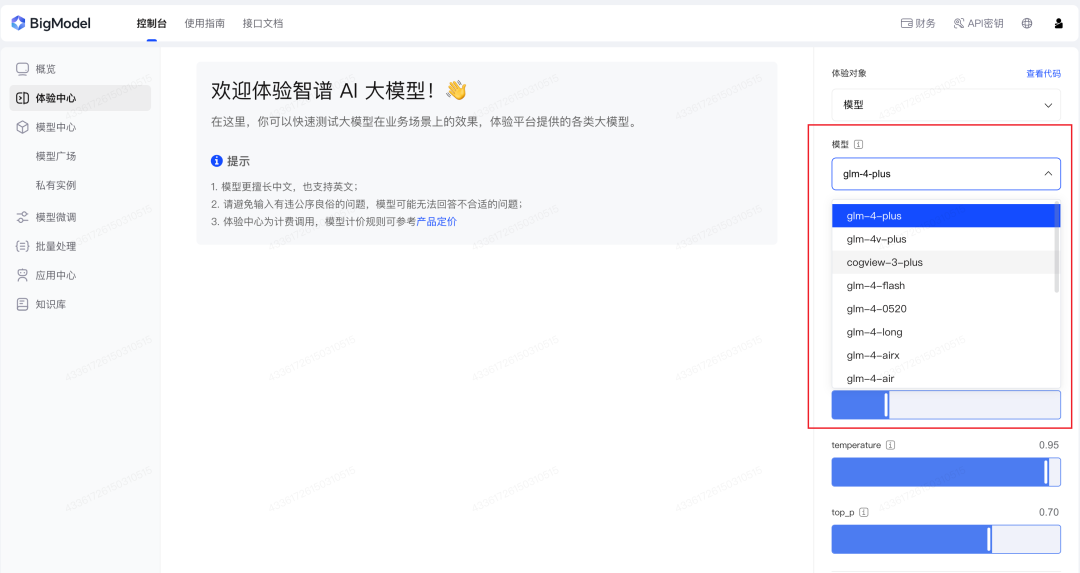
Task: Click the 财务 finance link
Action: click(925, 23)
